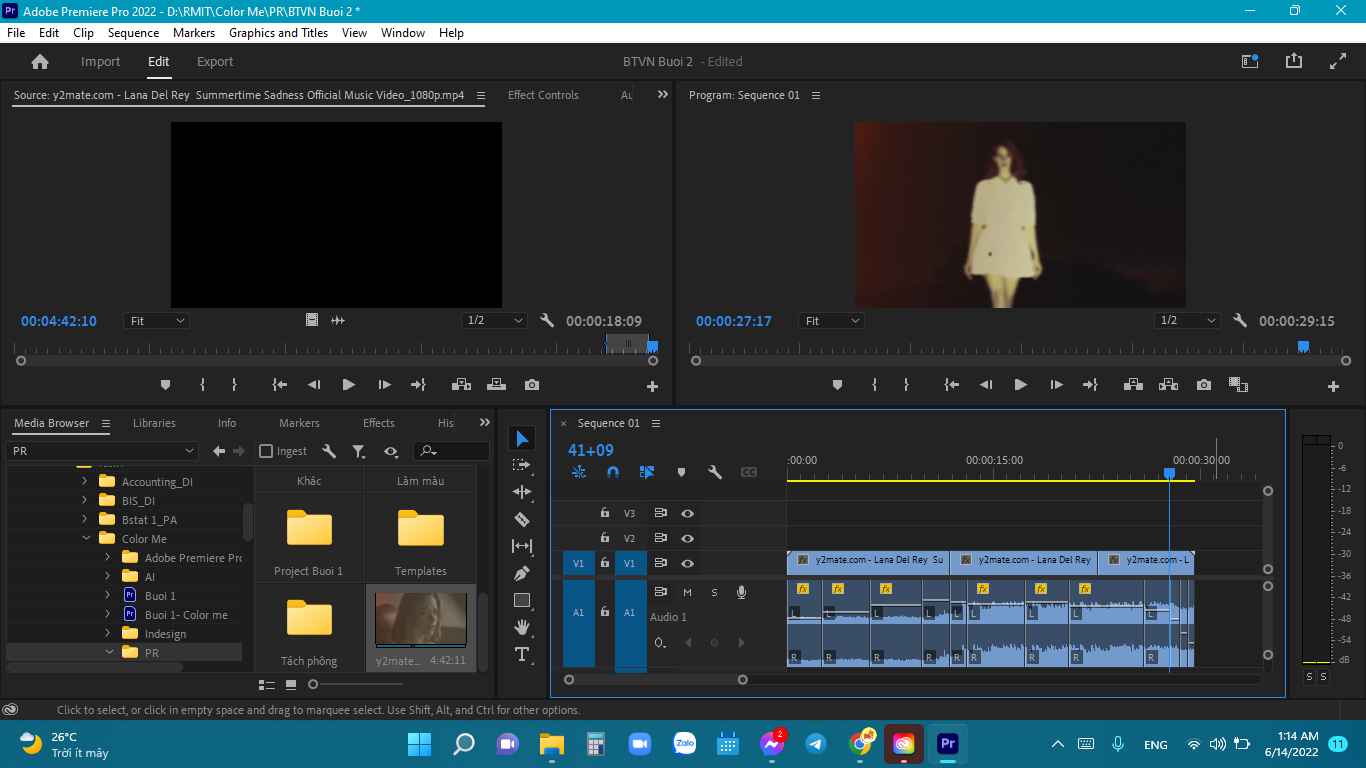Show hidden panel tabs overflow in project panel
The height and width of the screenshot is (768, 1366).
coord(485,423)
